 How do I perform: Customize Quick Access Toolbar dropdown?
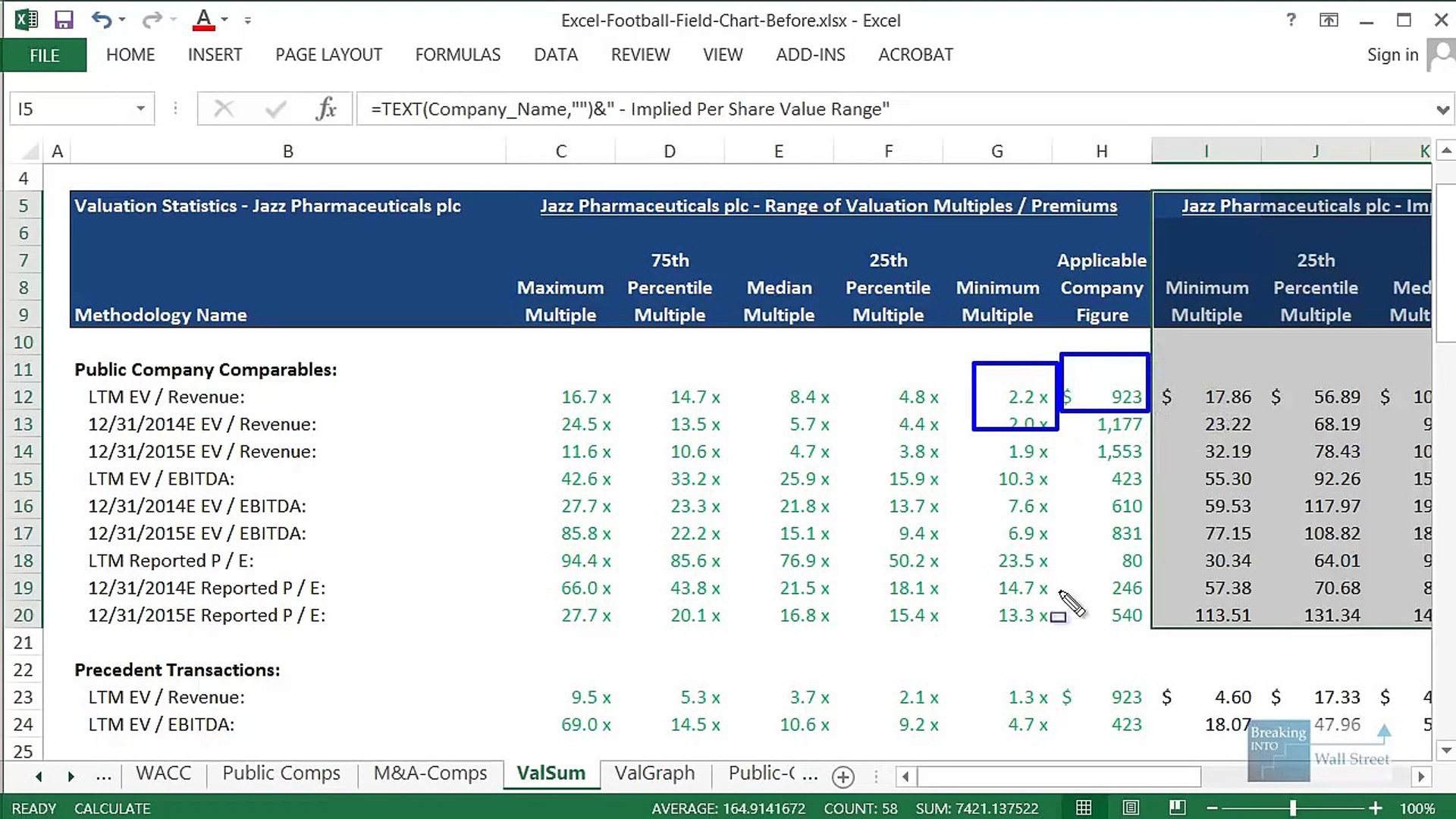pyautogui.click(x=248, y=20)
